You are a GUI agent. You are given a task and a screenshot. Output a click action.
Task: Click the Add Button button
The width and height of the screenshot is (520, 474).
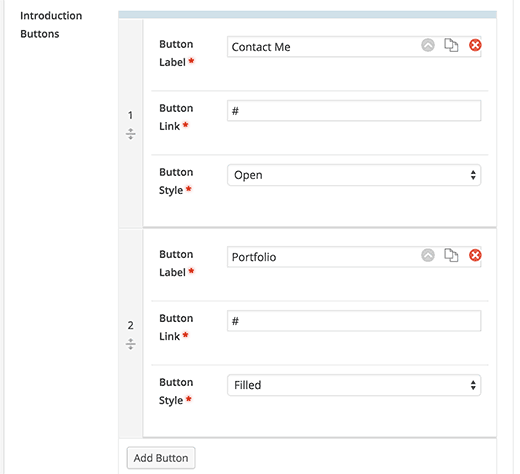pos(161,458)
